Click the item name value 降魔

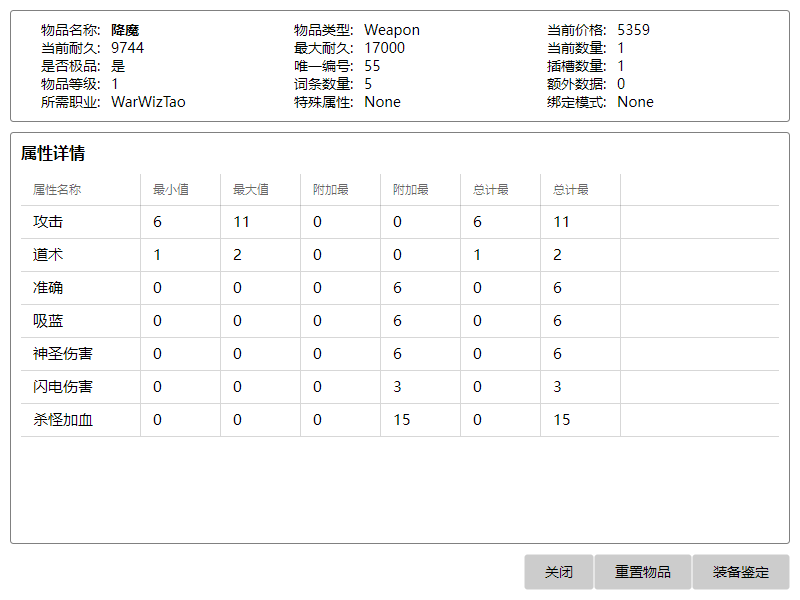[x=125, y=30]
